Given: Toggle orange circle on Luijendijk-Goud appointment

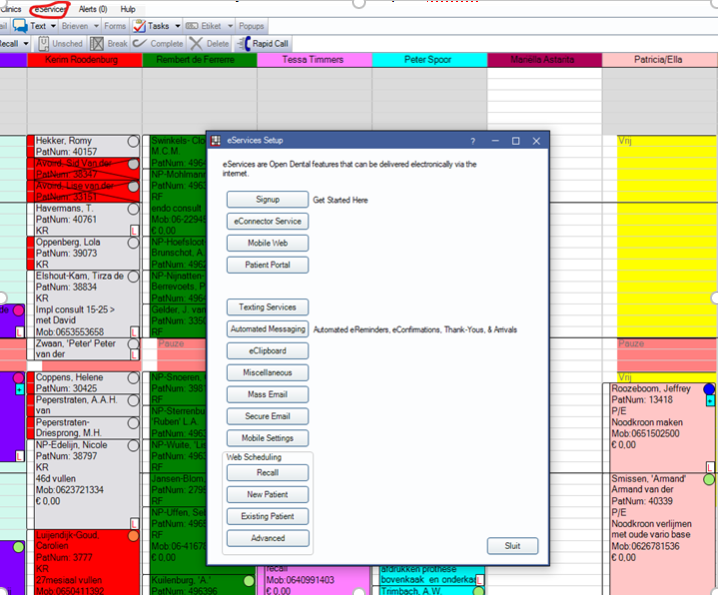Looking at the screenshot, I should (x=133, y=536).
